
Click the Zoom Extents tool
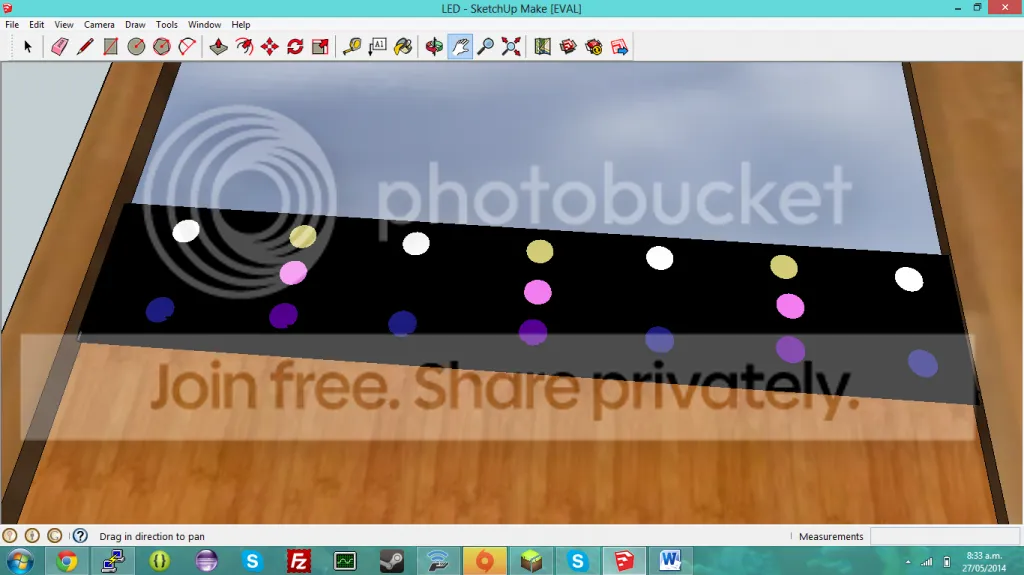pyautogui.click(x=511, y=46)
